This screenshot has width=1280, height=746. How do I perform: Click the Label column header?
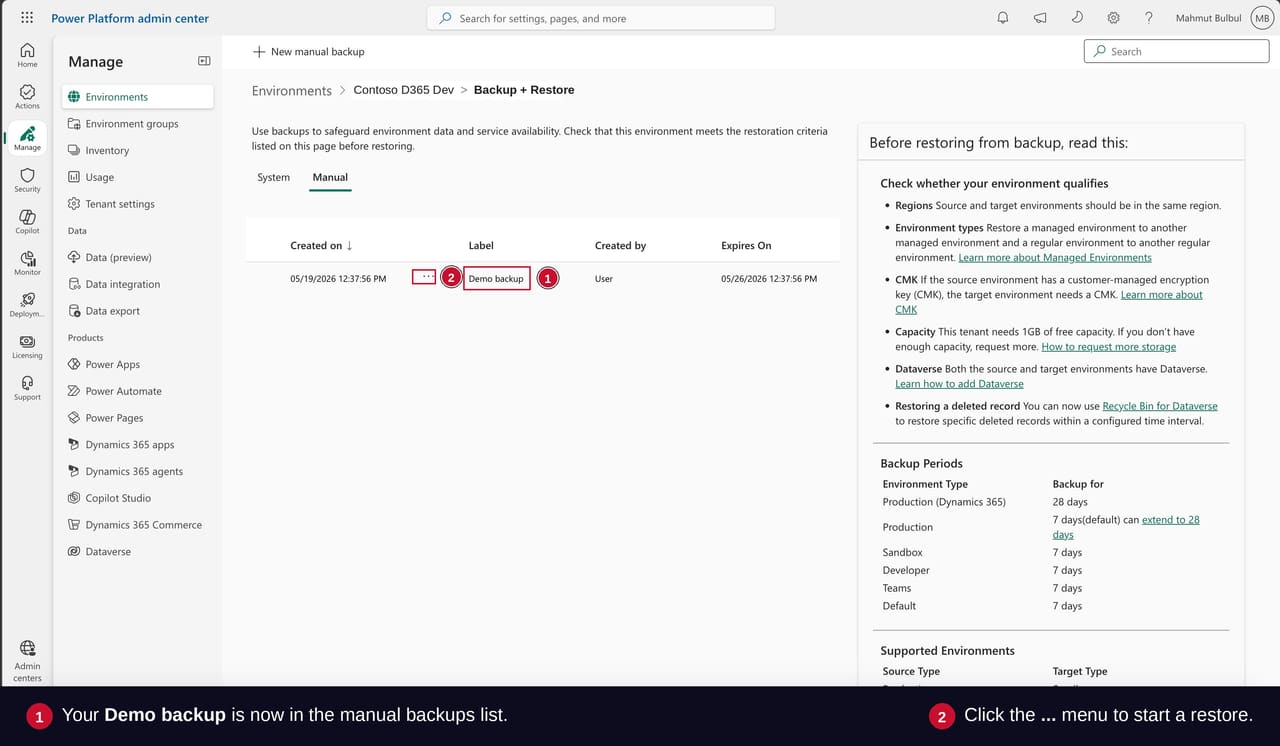(481, 246)
